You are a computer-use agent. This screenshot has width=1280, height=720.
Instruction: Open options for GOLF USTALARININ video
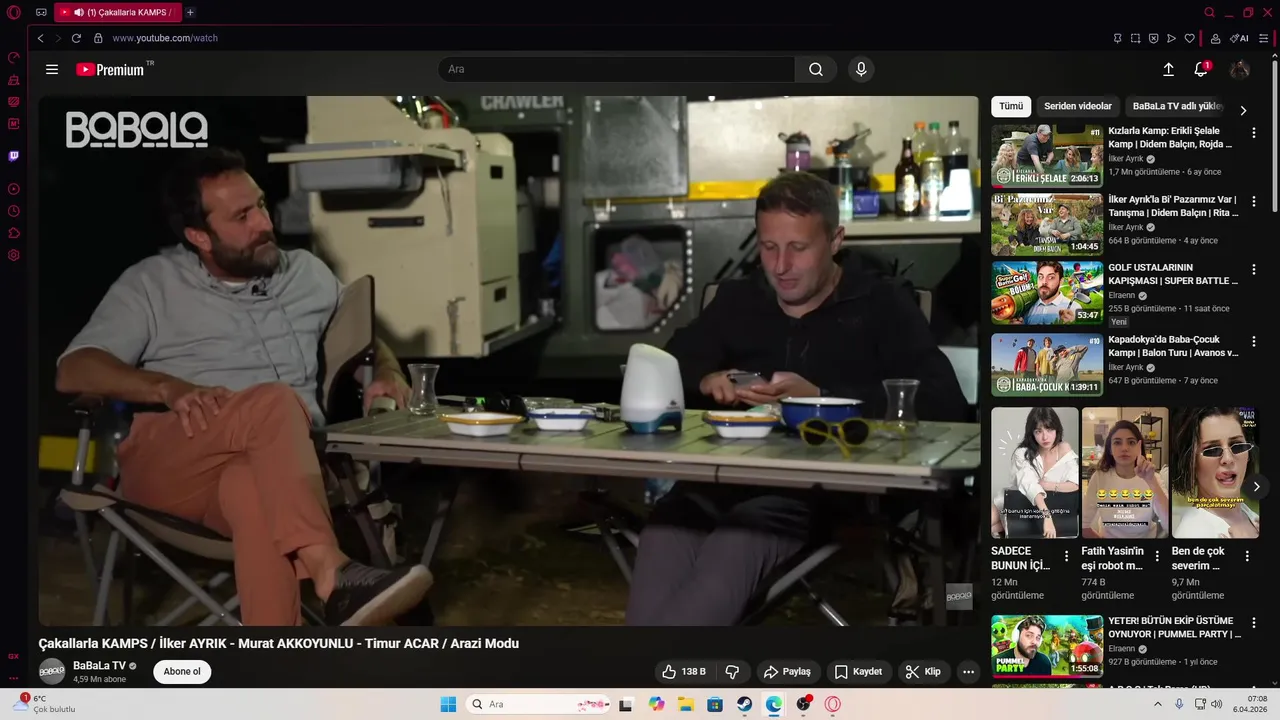(x=1254, y=269)
